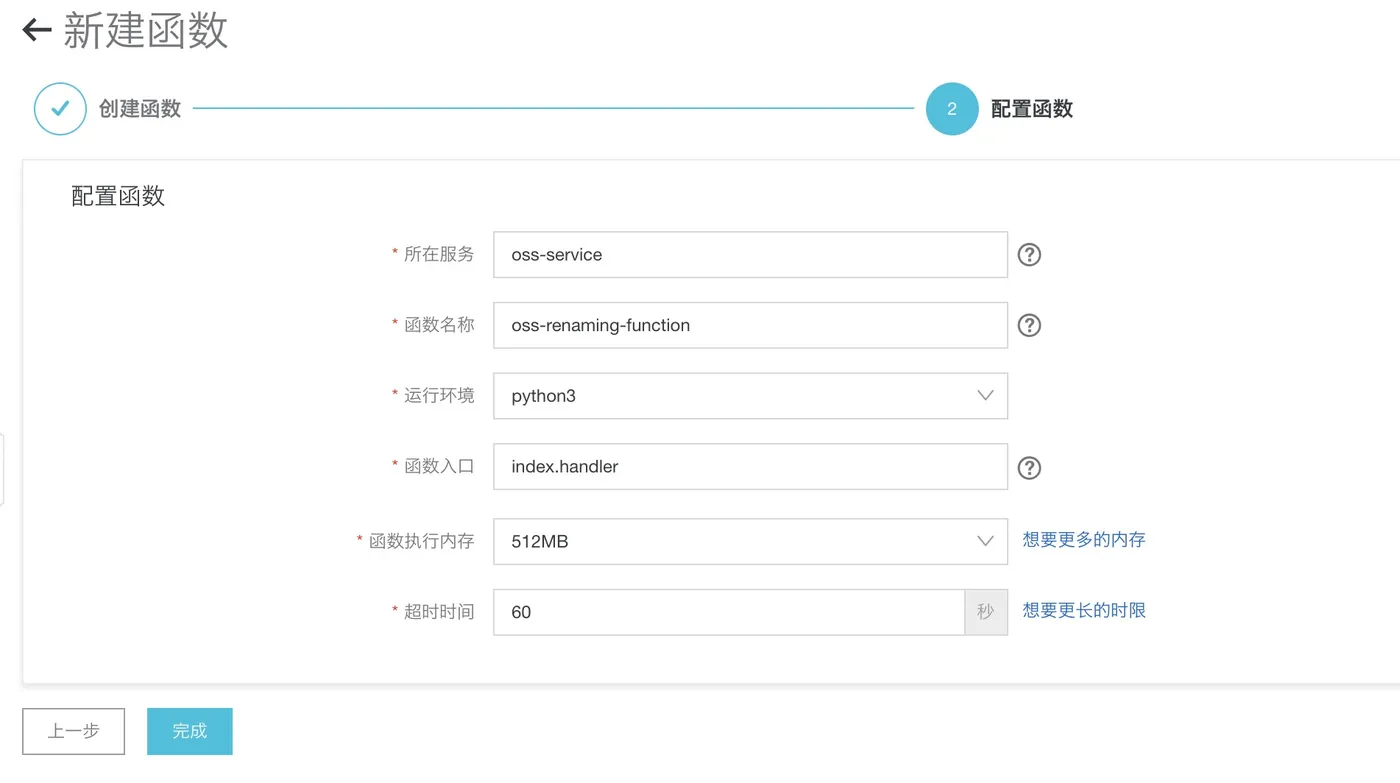Focus the 超时时间 input showing 60
Image resolution: width=1400 pixels, height=783 pixels.
(729, 612)
